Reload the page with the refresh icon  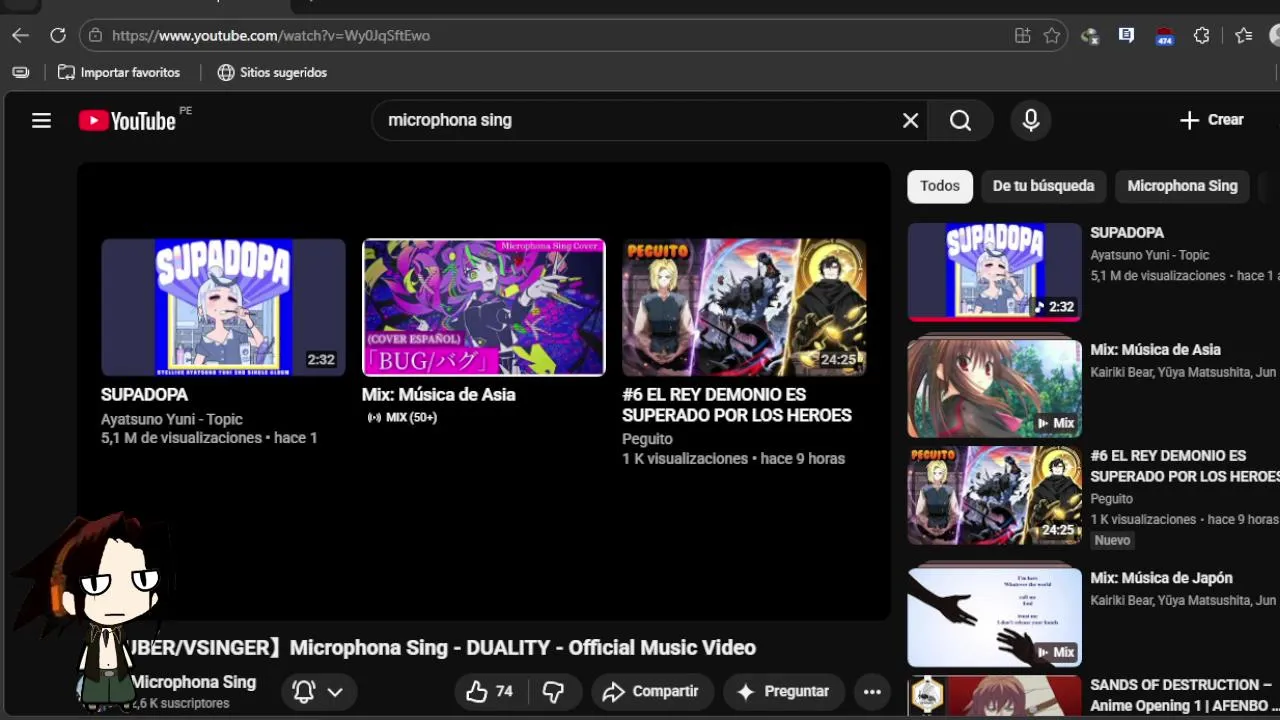[58, 35]
